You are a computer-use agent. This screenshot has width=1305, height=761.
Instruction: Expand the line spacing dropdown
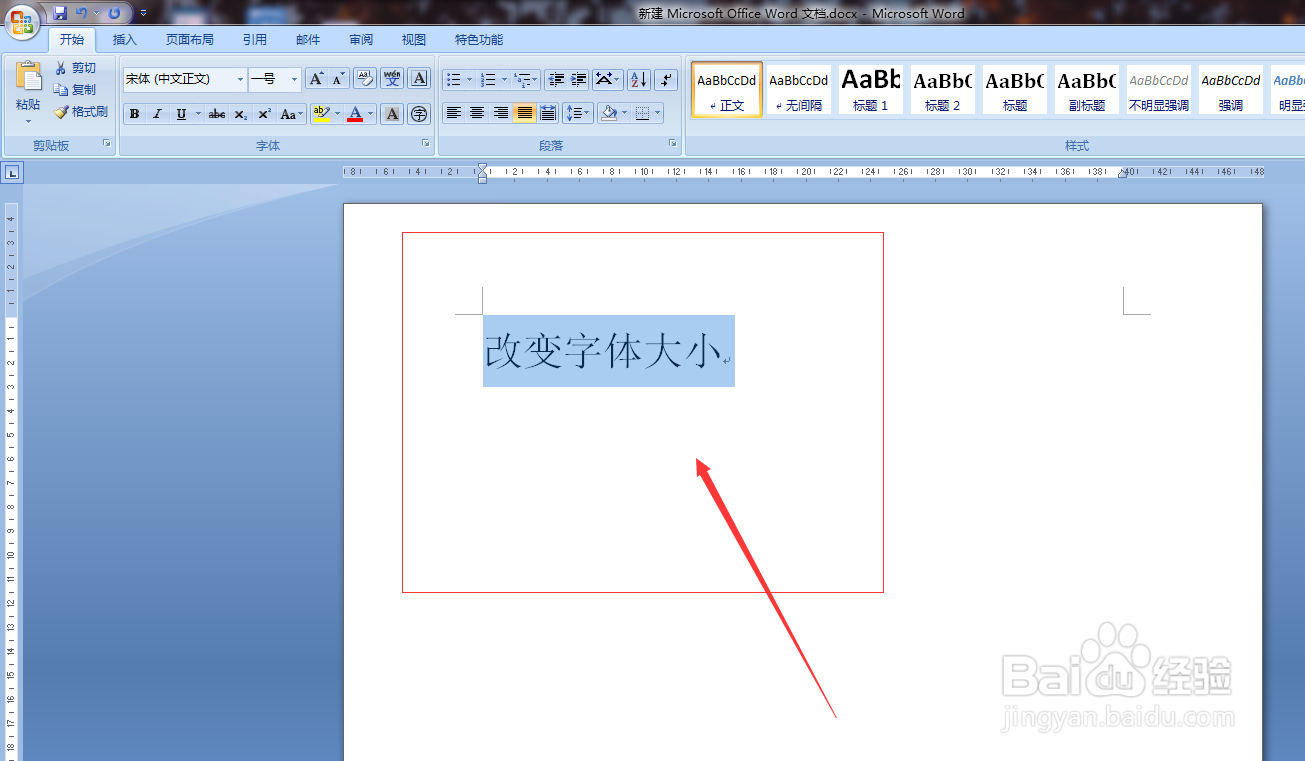click(x=586, y=113)
